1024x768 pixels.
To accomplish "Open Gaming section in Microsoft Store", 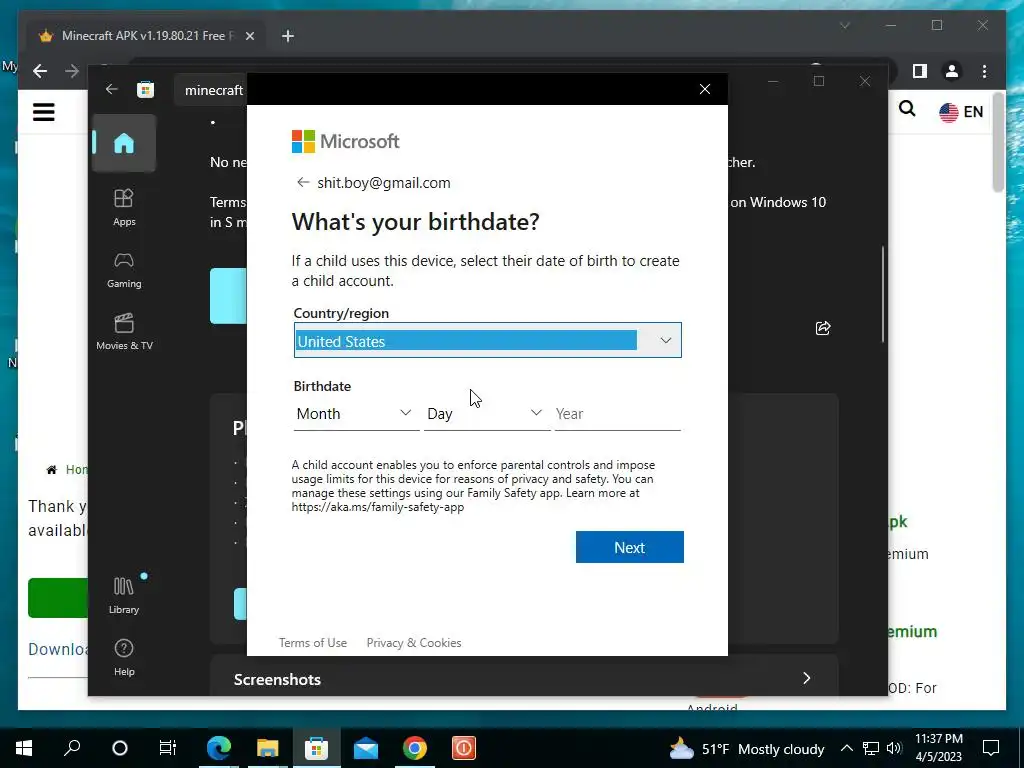I will [x=124, y=270].
